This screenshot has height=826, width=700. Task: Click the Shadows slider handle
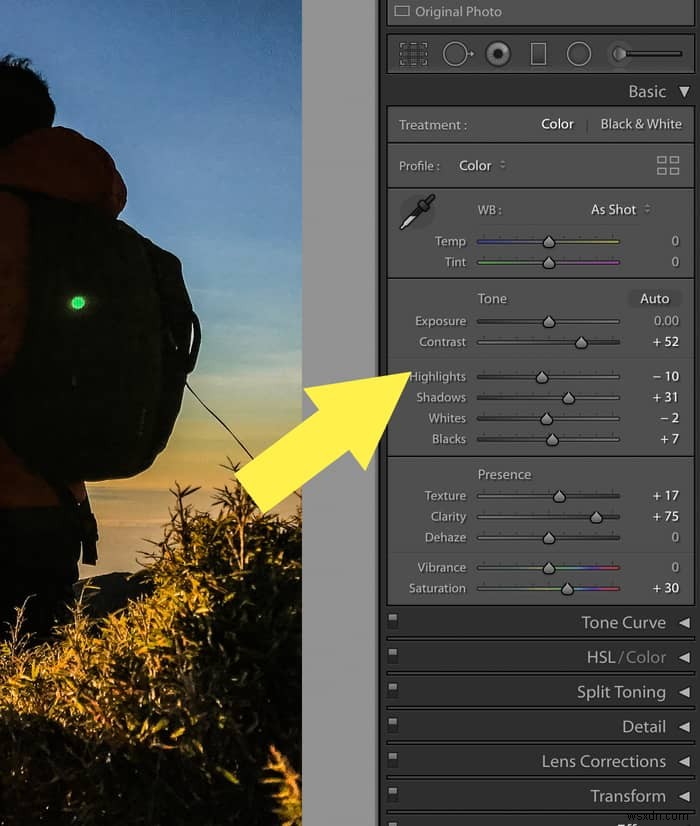pyautogui.click(x=568, y=398)
